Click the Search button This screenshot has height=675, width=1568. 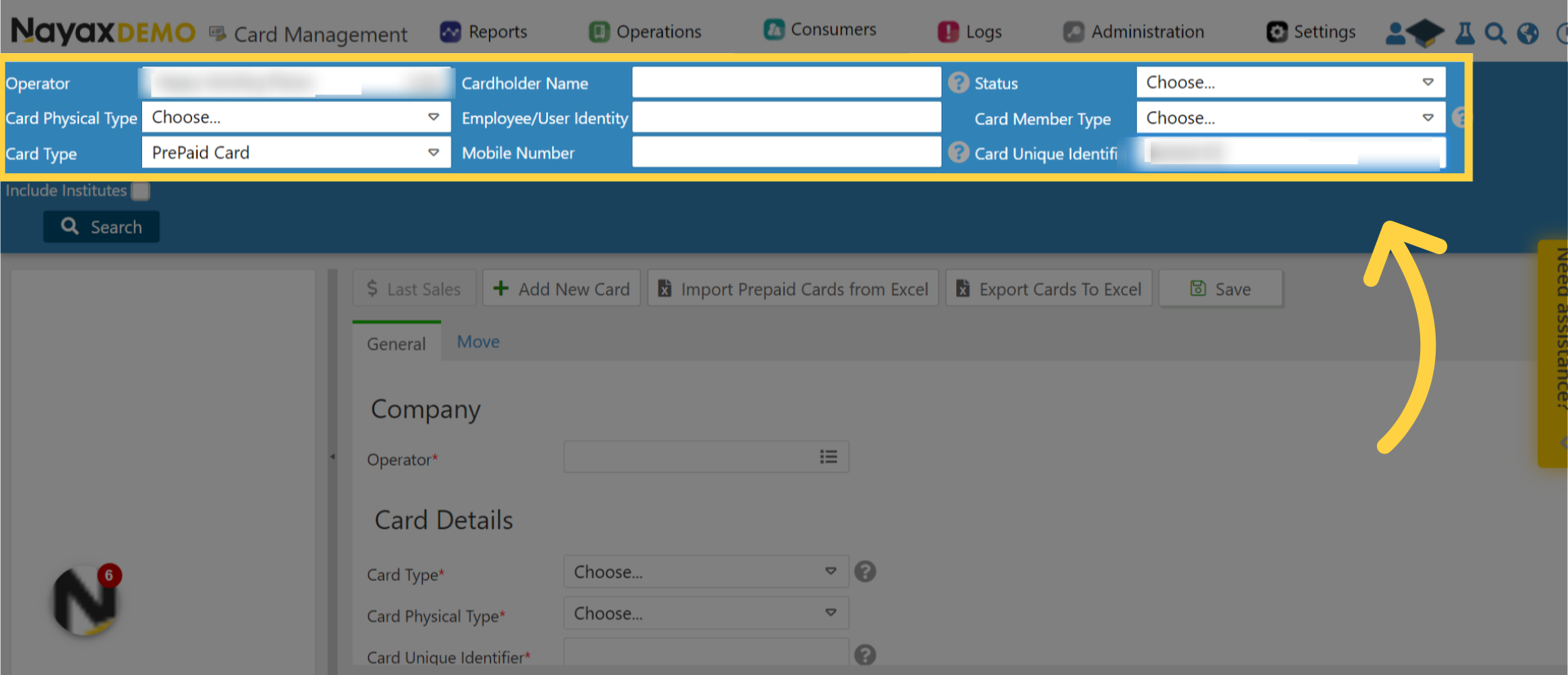(101, 226)
